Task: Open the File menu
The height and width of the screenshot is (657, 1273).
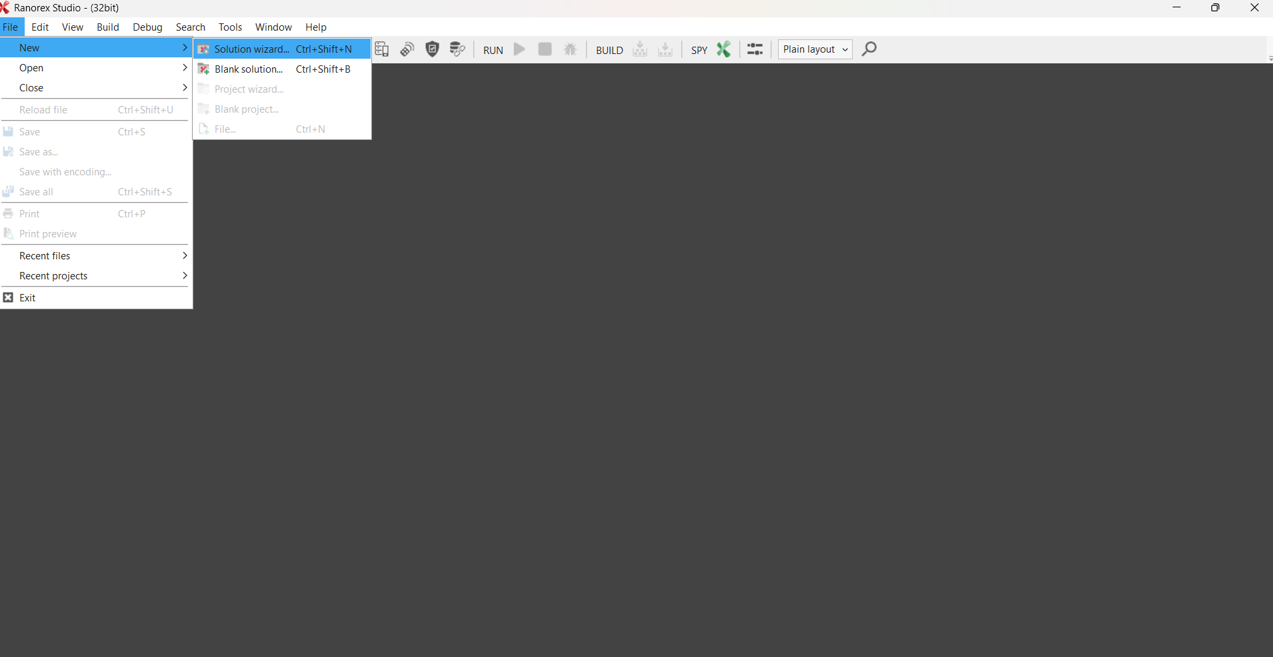Action: tap(10, 27)
